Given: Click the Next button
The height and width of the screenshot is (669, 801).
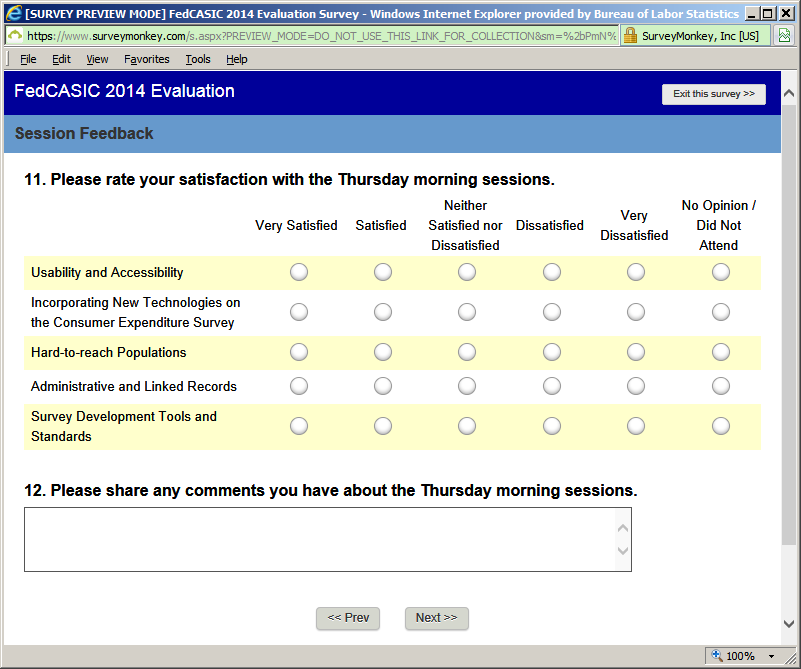Looking at the screenshot, I should coord(436,618).
